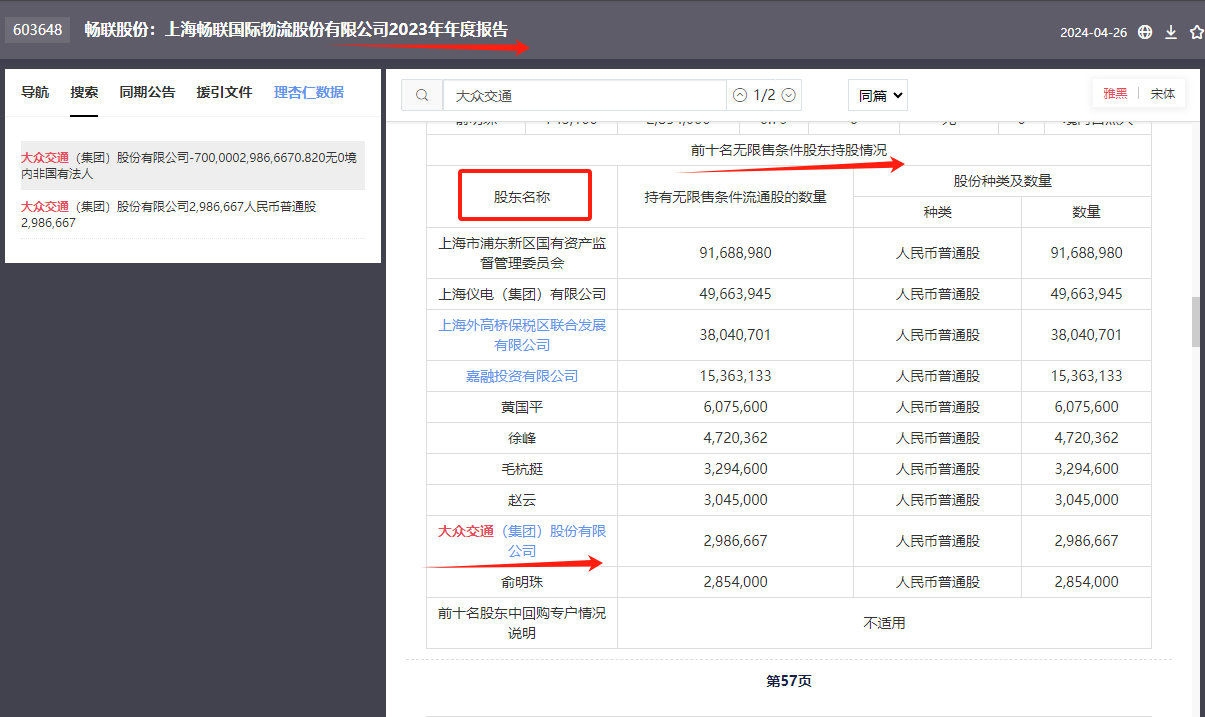Open second search result 人民币普通股 2,986,667
This screenshot has height=717, width=1205.
tap(192, 214)
